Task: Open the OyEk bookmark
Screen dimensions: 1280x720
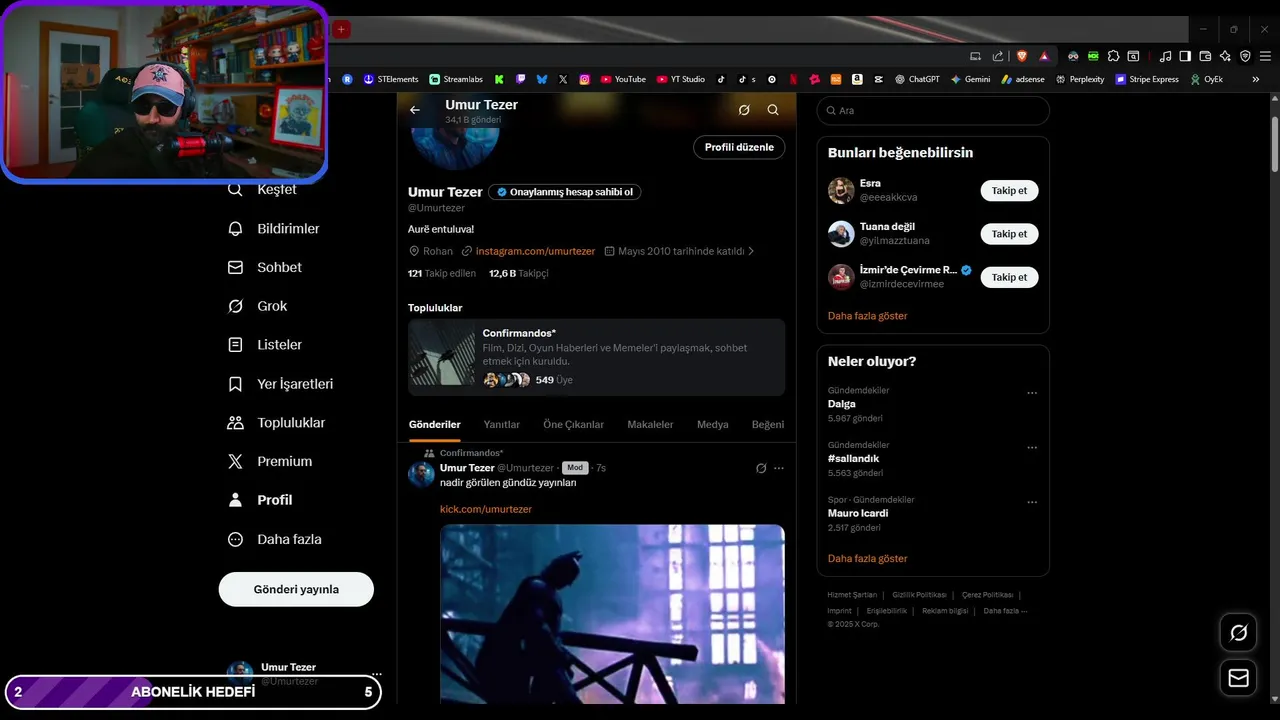Action: 1206,79
